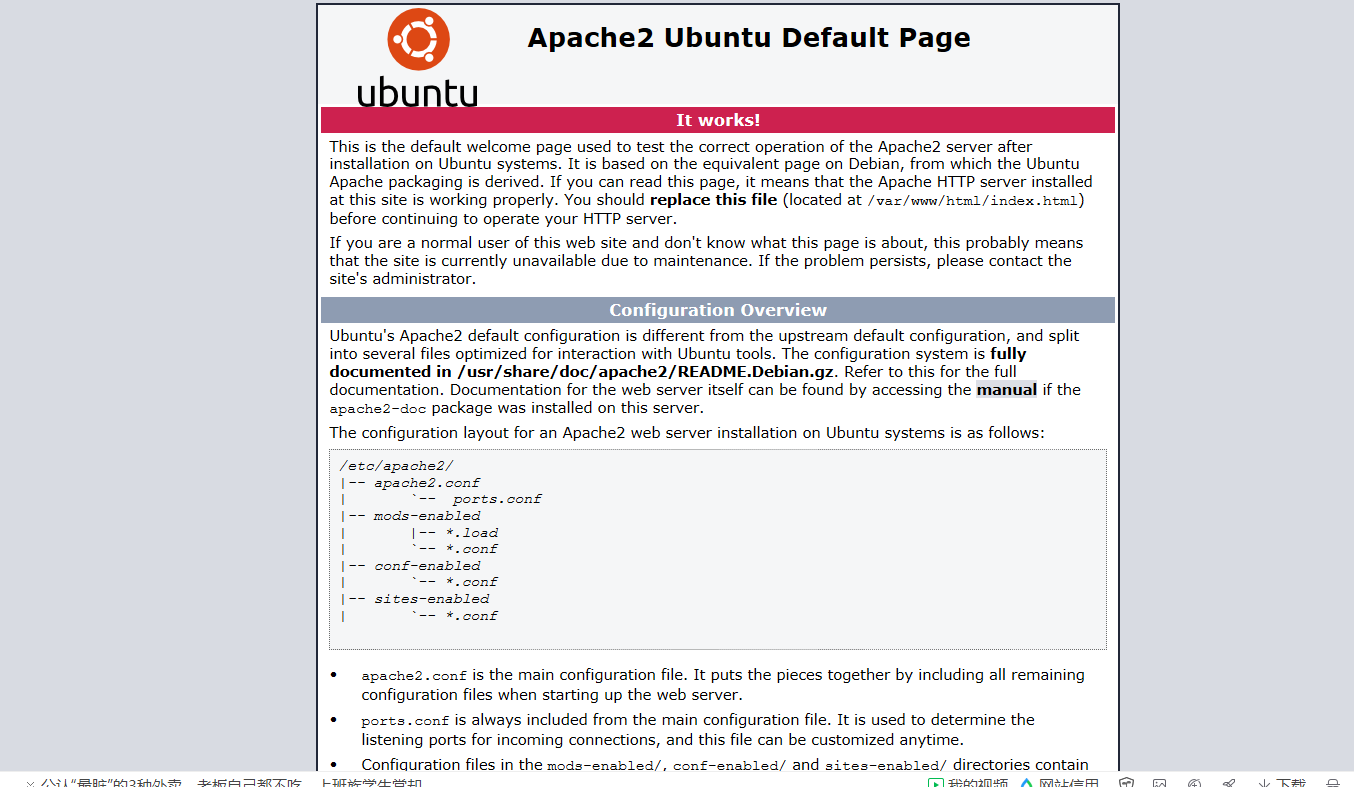Click the "Configuration Overview" section header

click(x=718, y=310)
